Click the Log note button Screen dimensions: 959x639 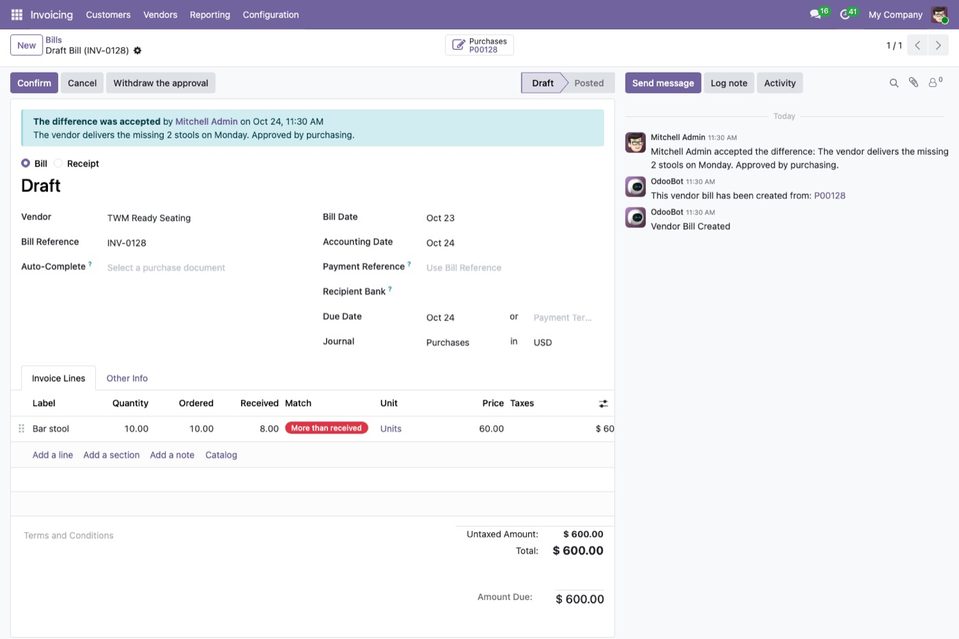tap(729, 83)
